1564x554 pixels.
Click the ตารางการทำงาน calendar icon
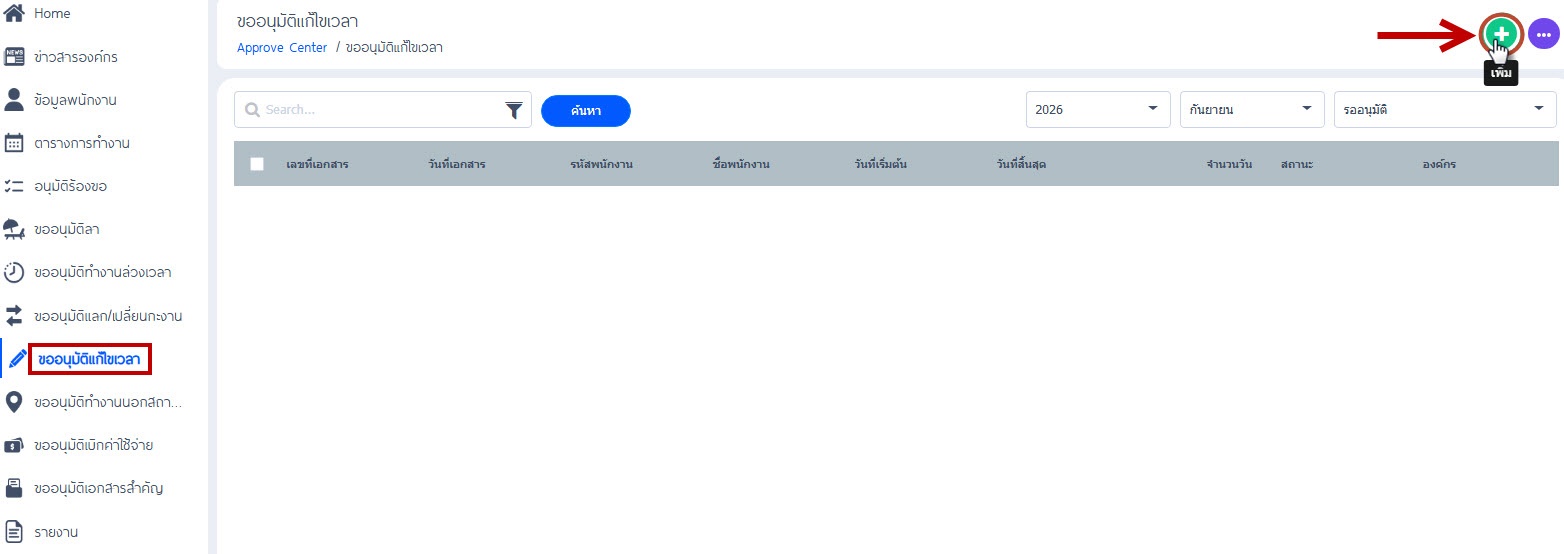tap(14, 143)
